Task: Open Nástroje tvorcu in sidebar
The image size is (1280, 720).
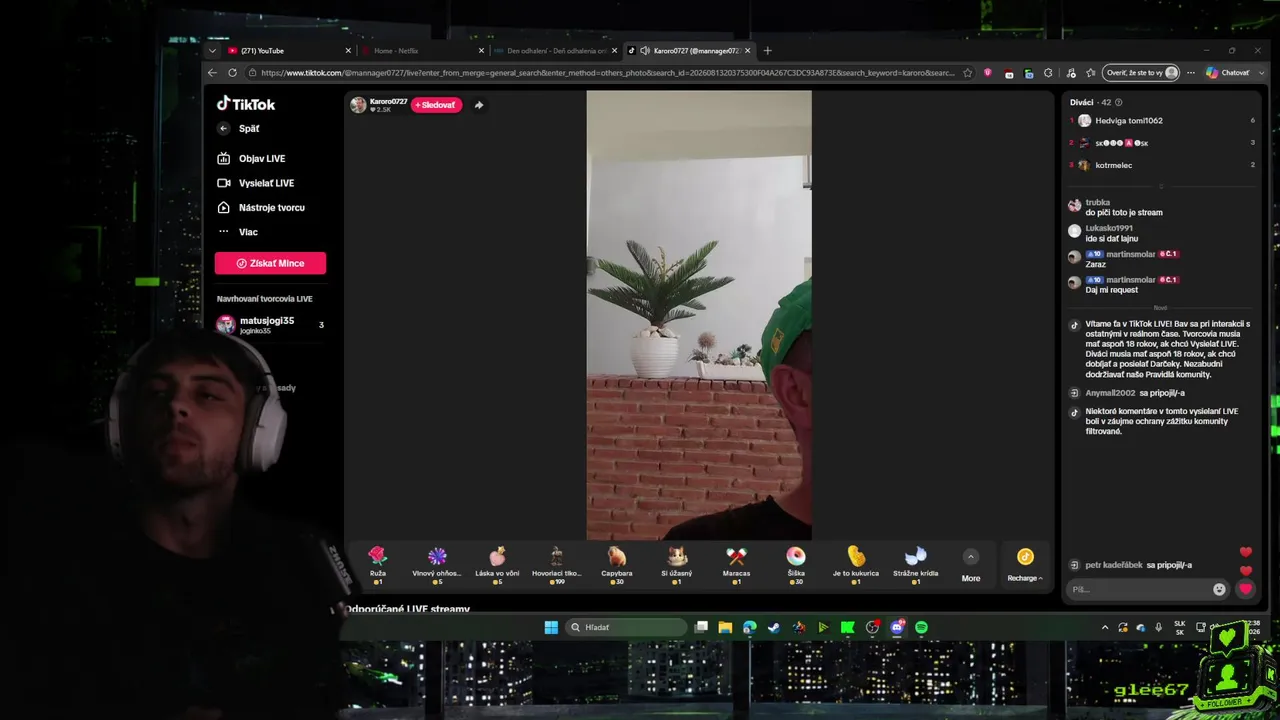Action: tap(261, 208)
